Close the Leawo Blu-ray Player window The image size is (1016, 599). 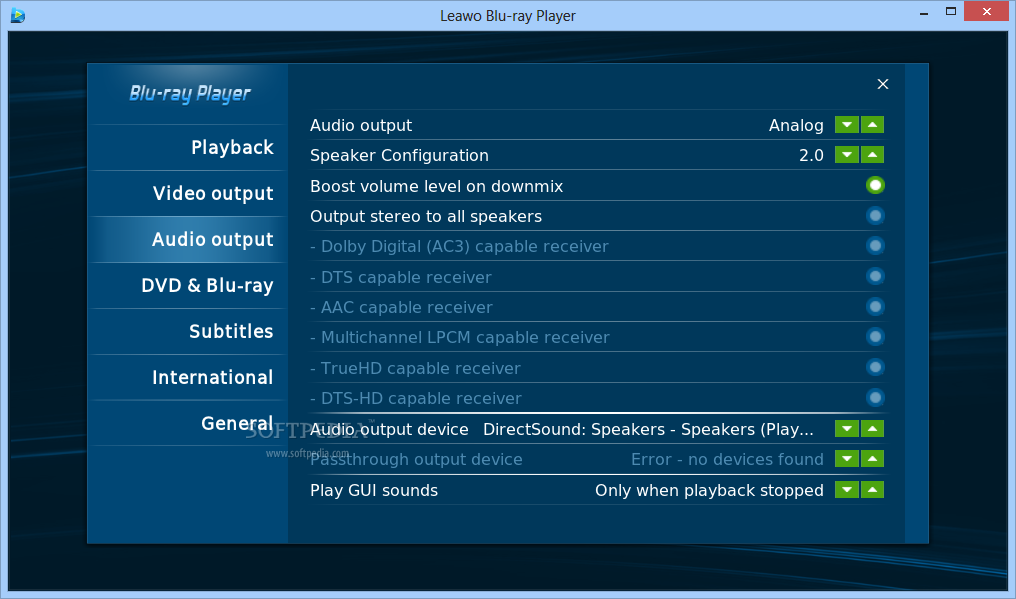click(987, 11)
